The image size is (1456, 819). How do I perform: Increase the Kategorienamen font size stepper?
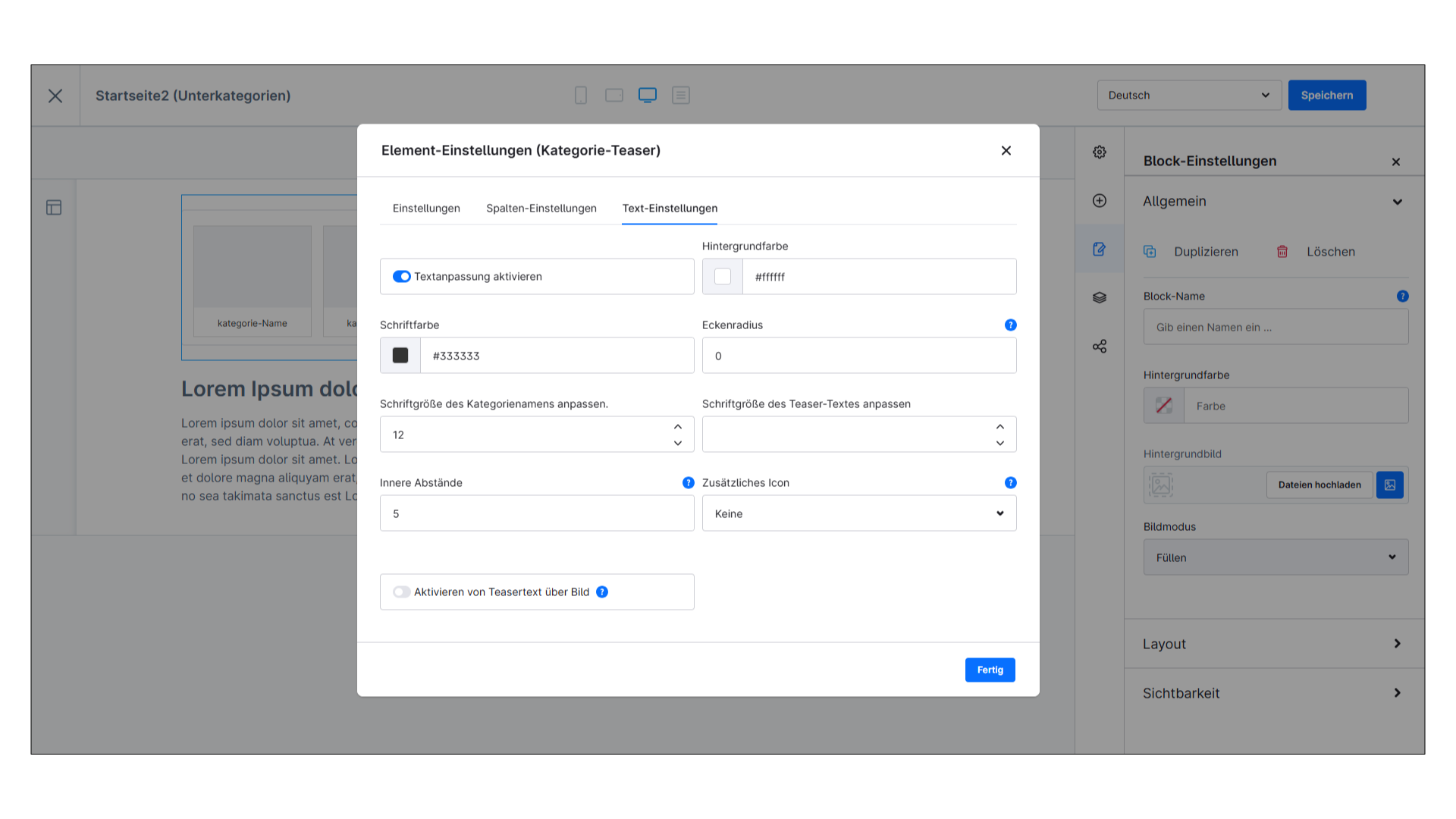[x=678, y=426]
